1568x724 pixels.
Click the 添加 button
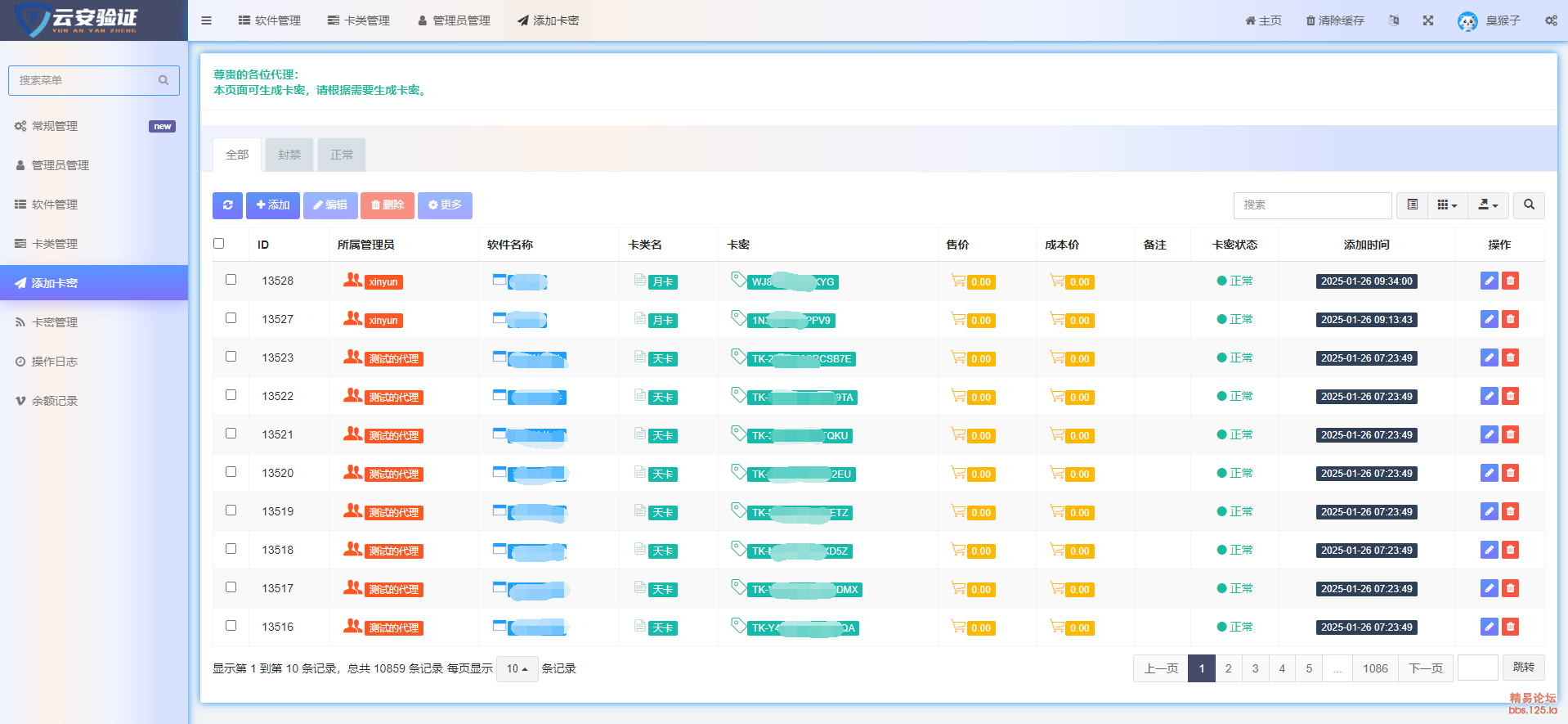click(273, 205)
